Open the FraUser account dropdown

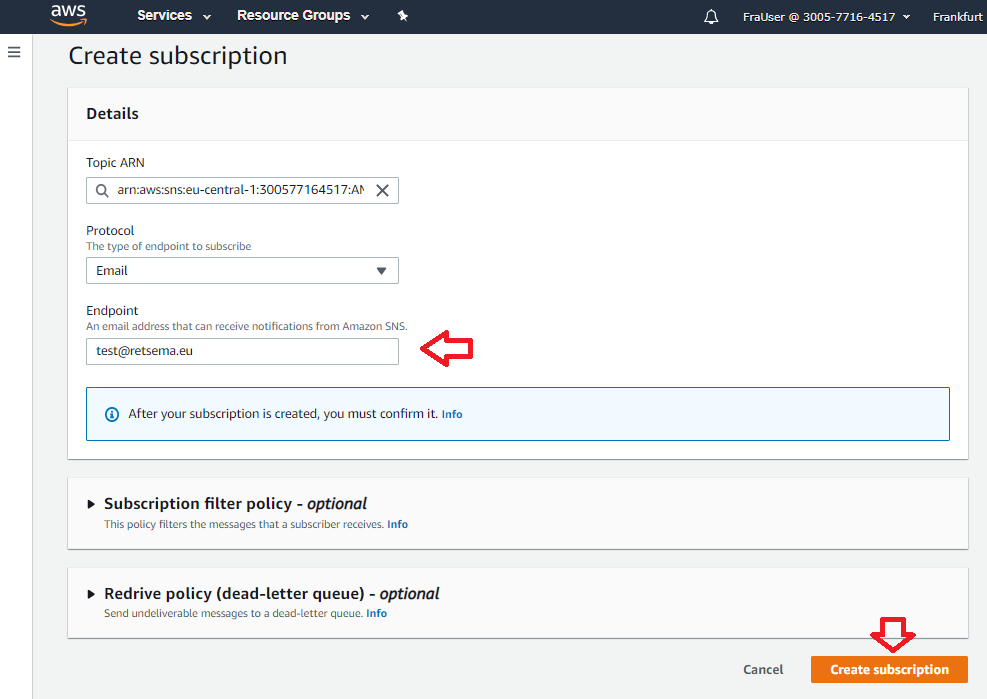click(x=826, y=17)
